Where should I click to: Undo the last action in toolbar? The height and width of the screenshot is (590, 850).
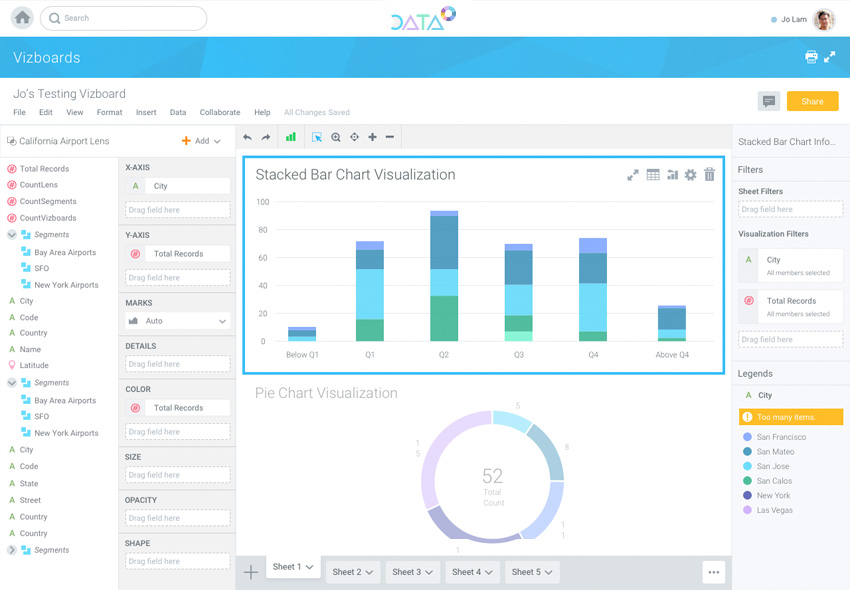[248, 137]
